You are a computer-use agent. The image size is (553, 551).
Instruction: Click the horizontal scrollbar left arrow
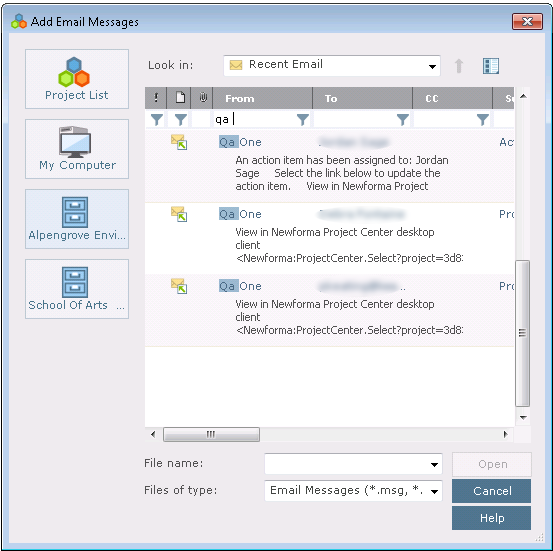pos(153,434)
